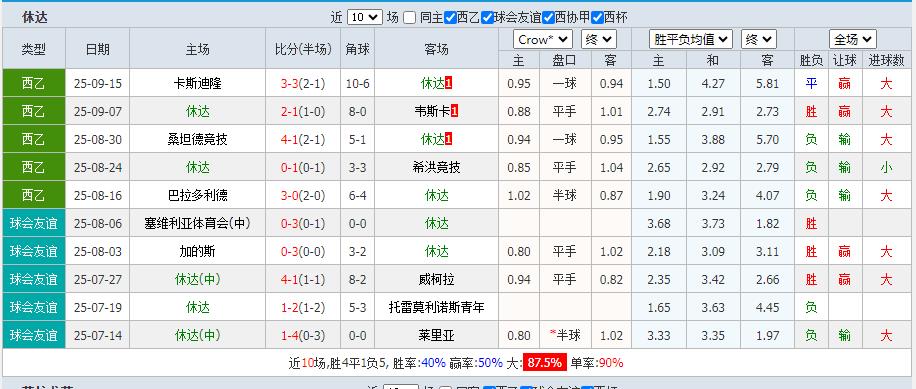Click the 一球 handicap on 25-09-15 row
The height and width of the screenshot is (389, 916).
pos(564,83)
